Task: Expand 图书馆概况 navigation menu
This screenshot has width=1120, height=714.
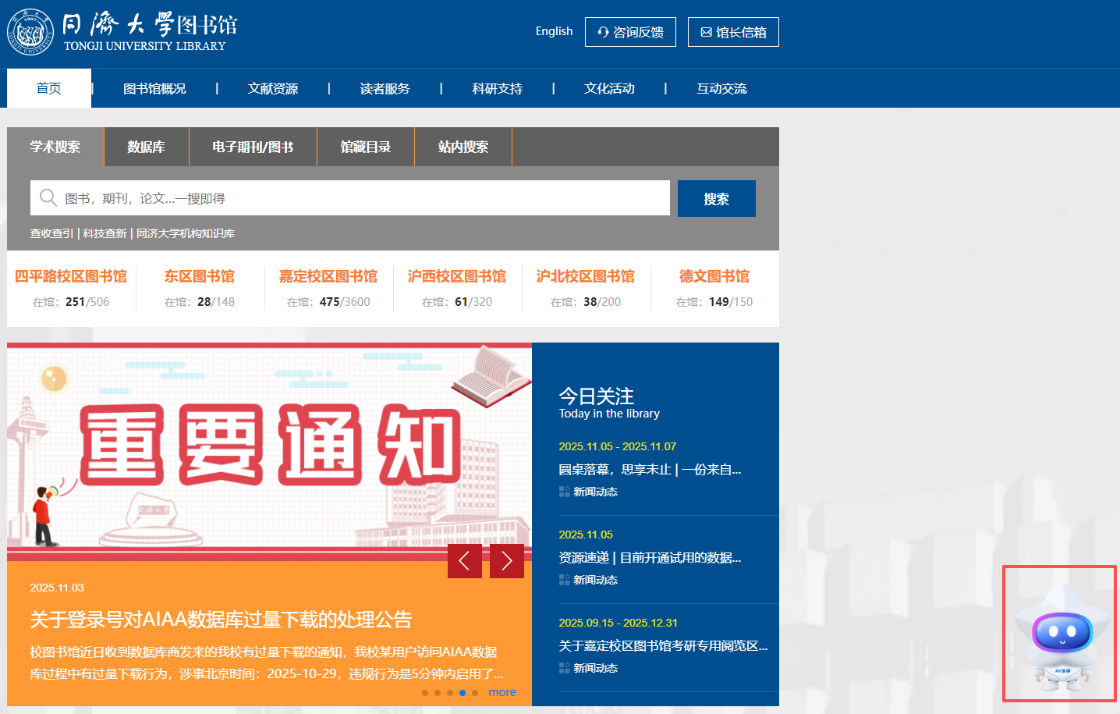Action: (x=154, y=88)
